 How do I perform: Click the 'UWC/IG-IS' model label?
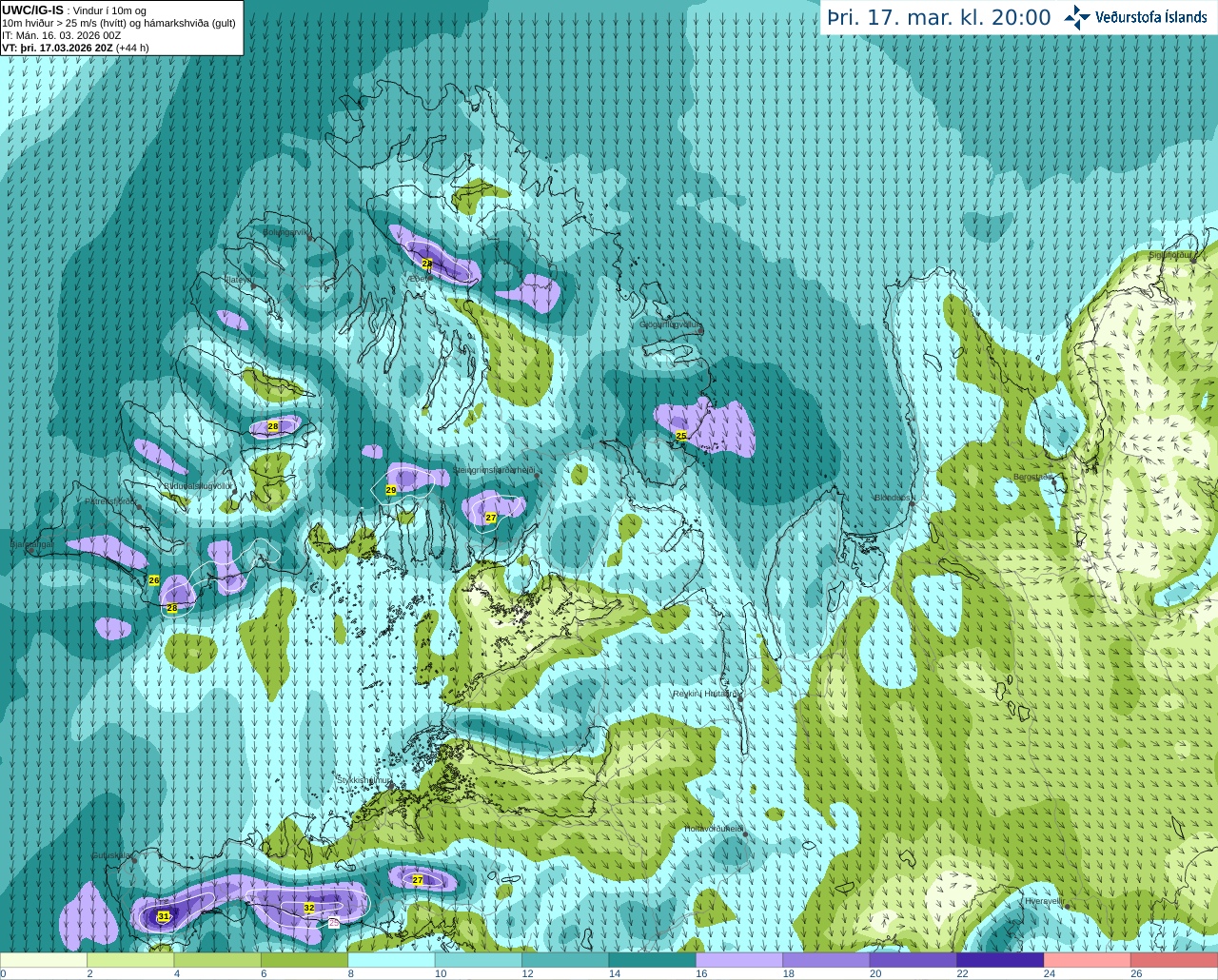click(33, 10)
